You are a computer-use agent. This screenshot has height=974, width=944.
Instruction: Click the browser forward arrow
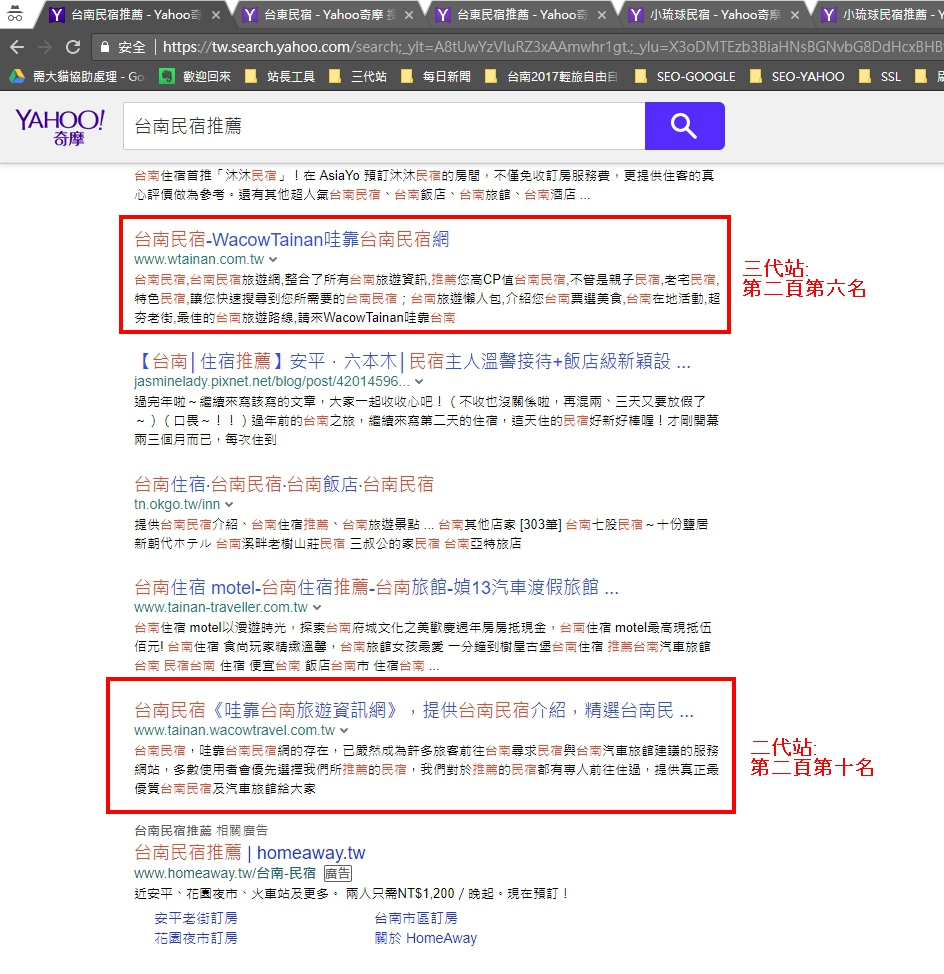click(45, 47)
